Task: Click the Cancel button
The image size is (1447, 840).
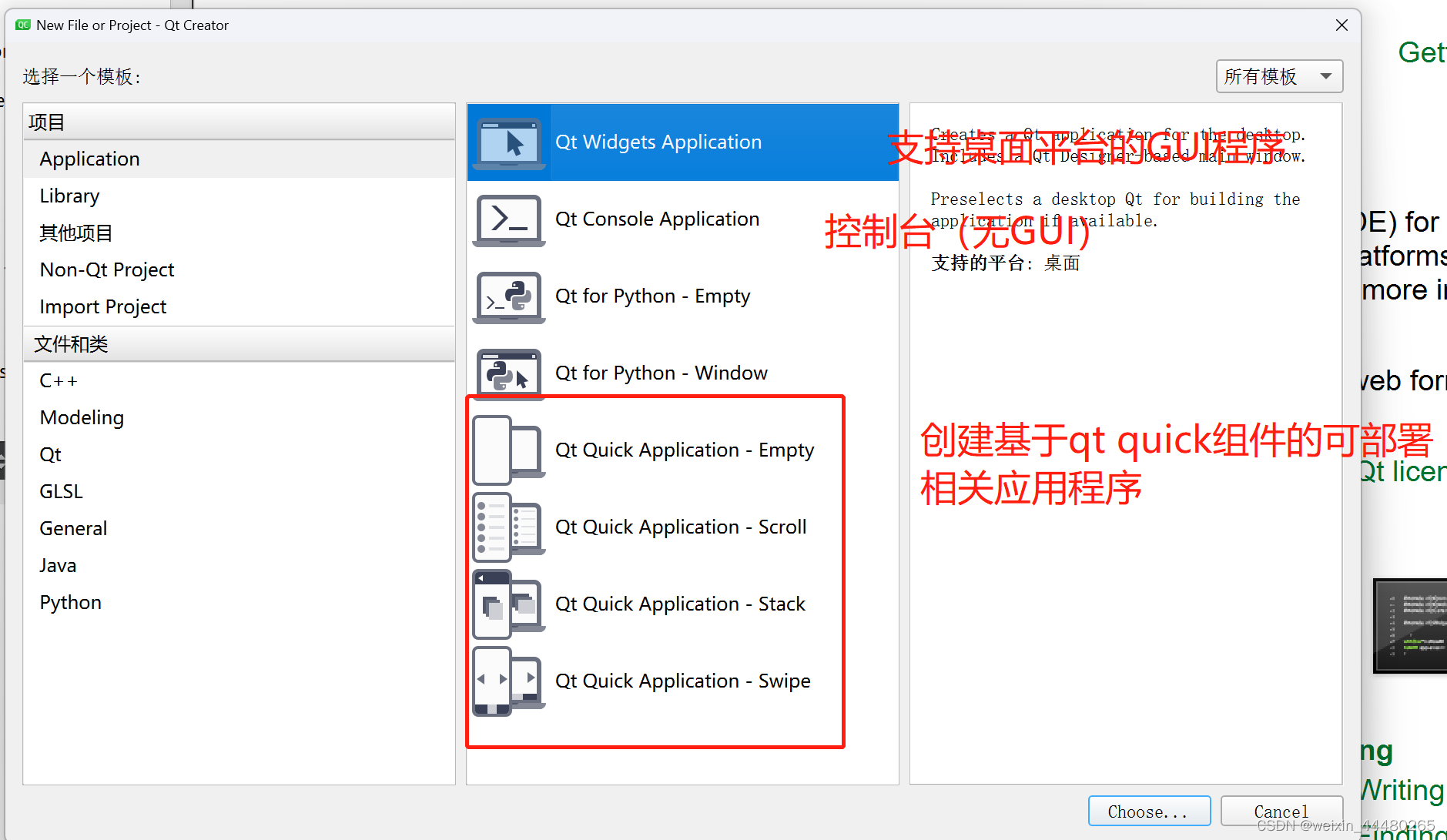Action: coord(1281,812)
